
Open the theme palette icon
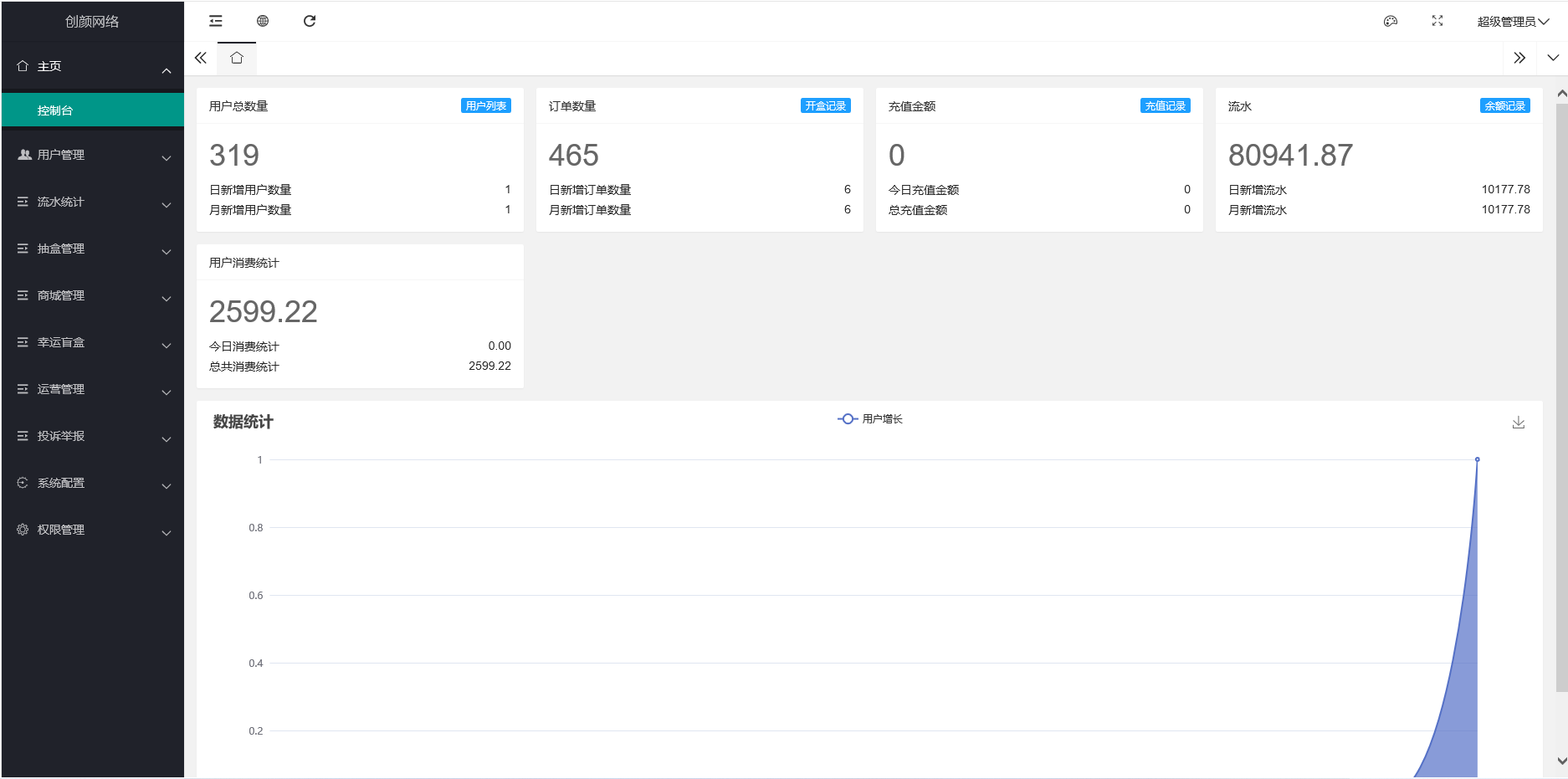1391,21
